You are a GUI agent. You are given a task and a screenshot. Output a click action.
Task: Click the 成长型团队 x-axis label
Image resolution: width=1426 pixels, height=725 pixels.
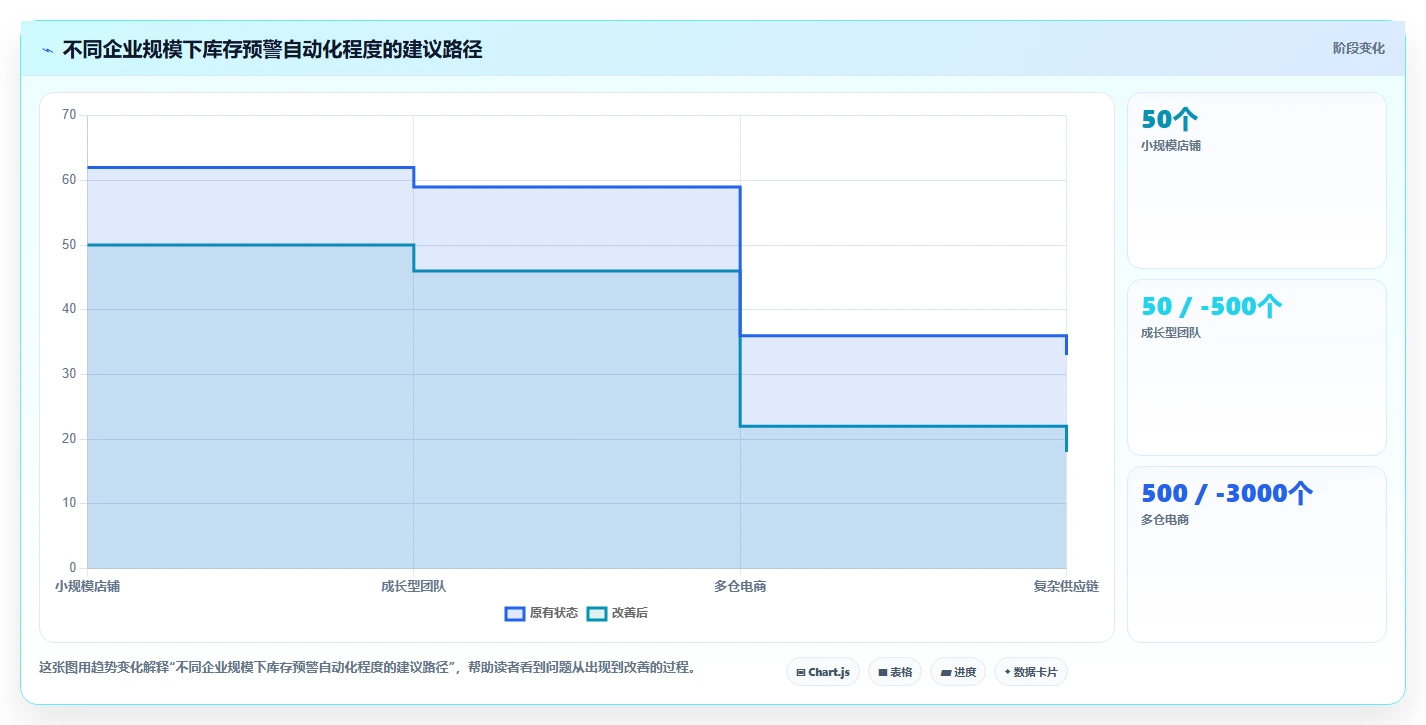(x=414, y=586)
